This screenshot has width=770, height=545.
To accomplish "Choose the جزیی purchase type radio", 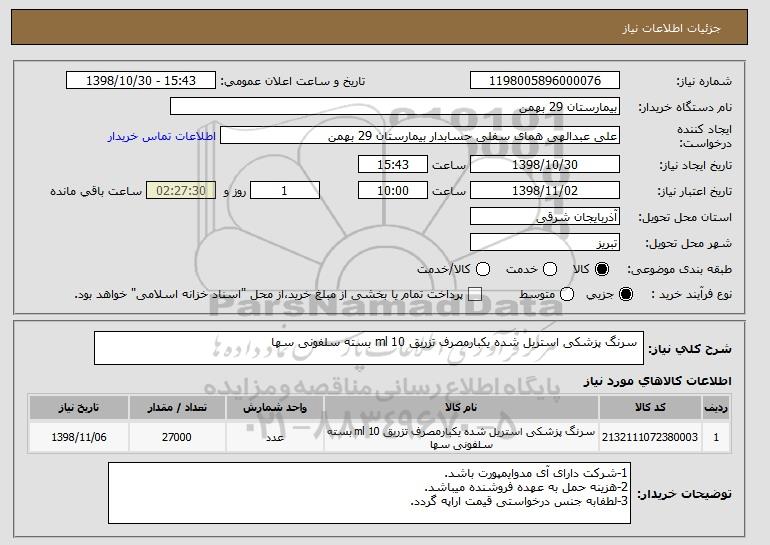I will coord(626,295).
